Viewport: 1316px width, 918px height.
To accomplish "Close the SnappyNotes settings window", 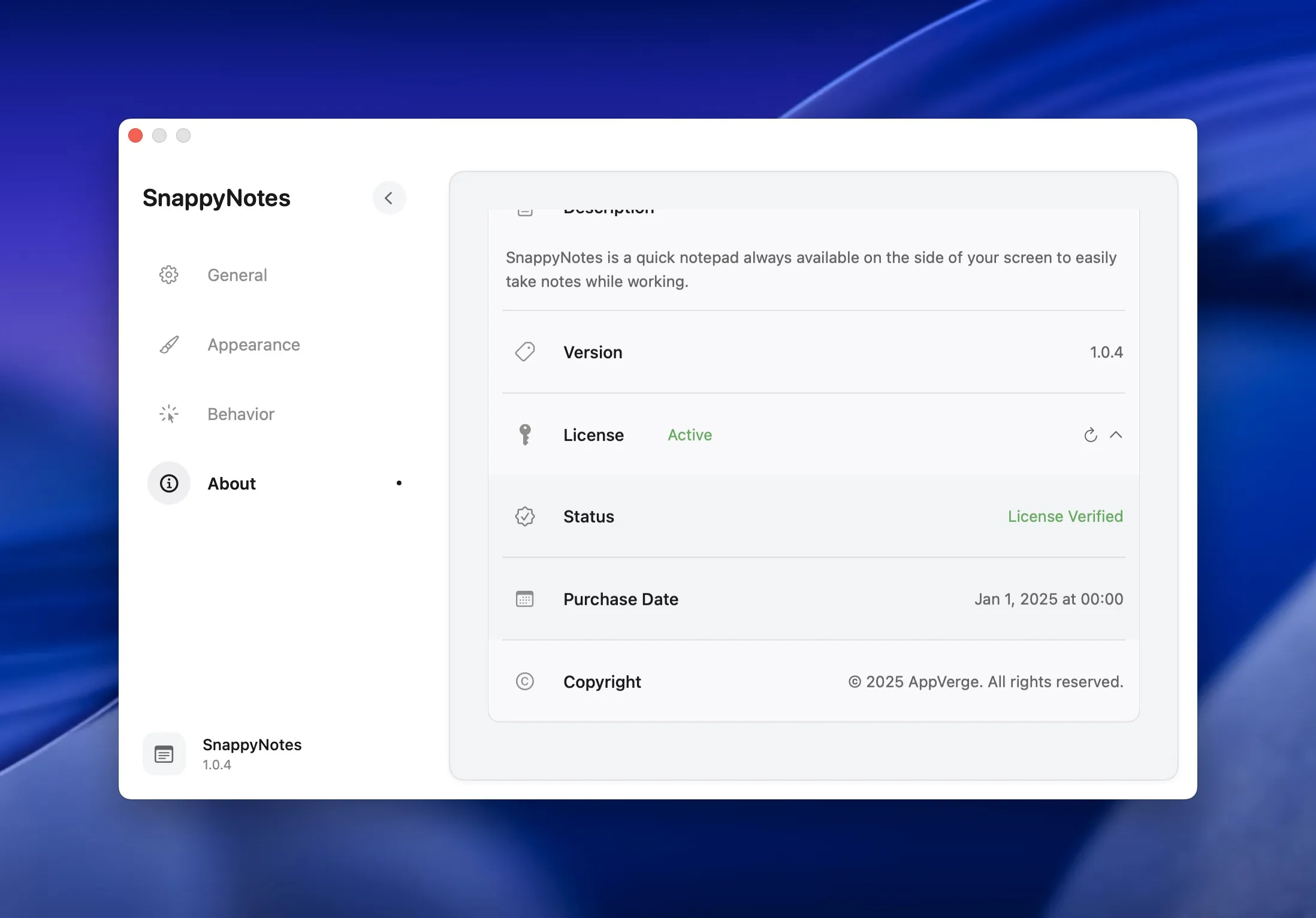I will 136,136.
